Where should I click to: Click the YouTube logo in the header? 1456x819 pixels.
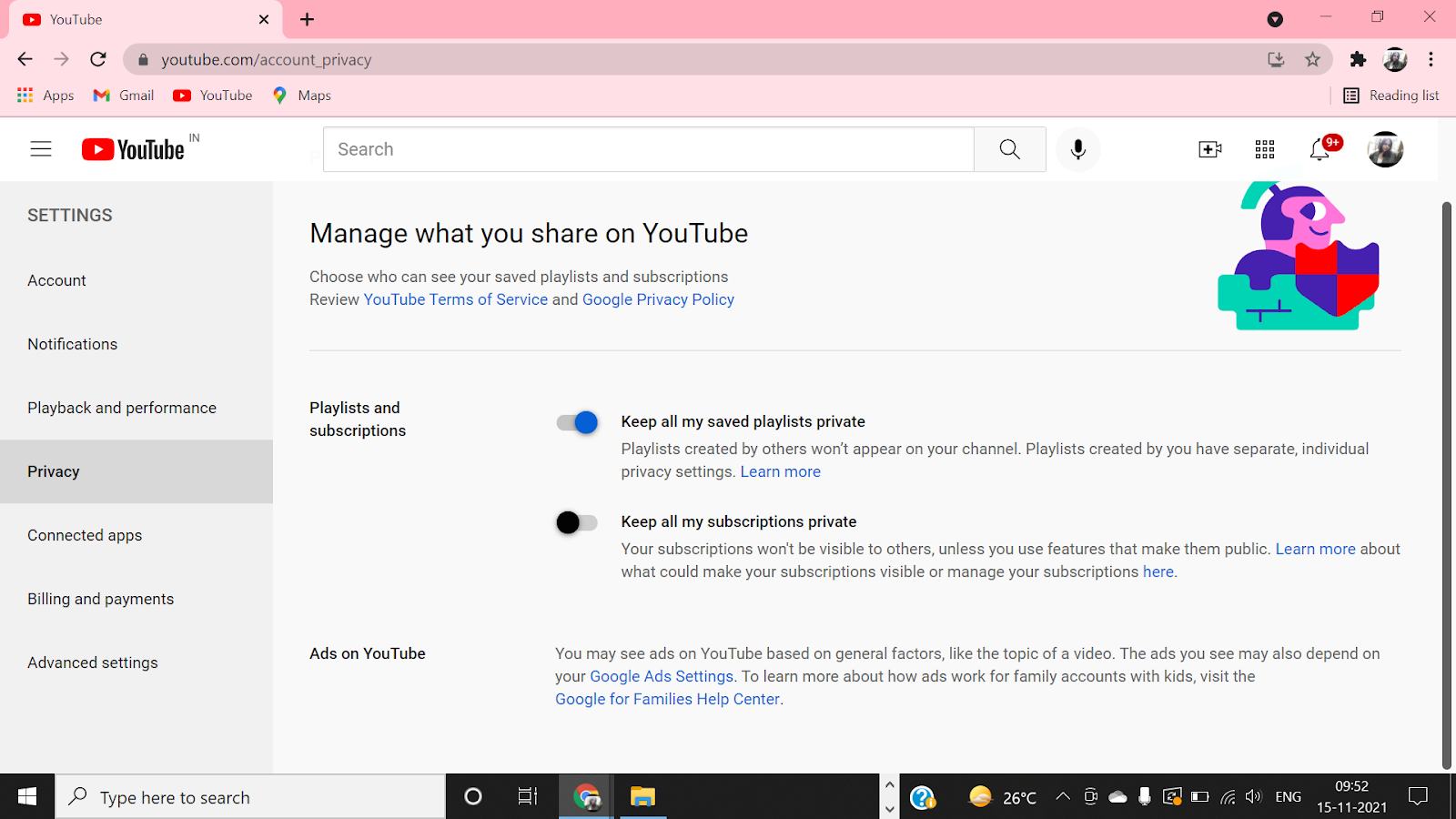click(x=134, y=149)
